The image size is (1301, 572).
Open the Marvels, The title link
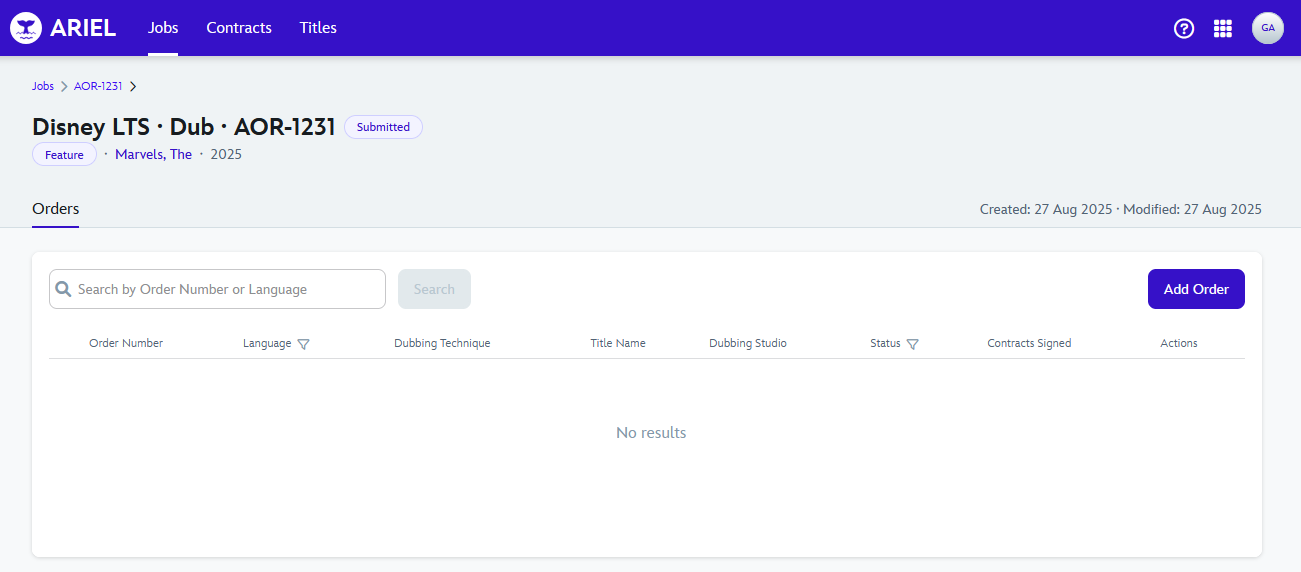click(x=153, y=155)
